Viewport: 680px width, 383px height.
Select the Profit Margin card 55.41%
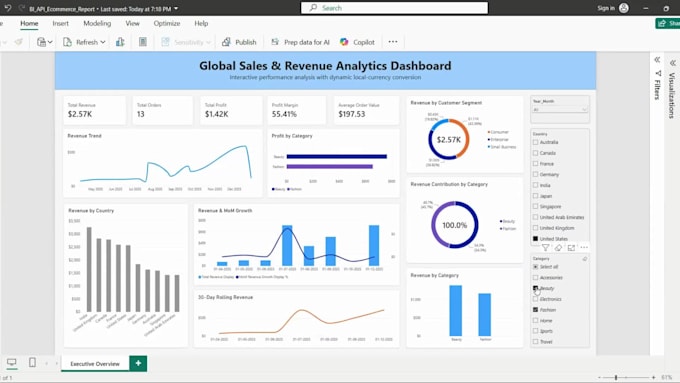point(297,110)
